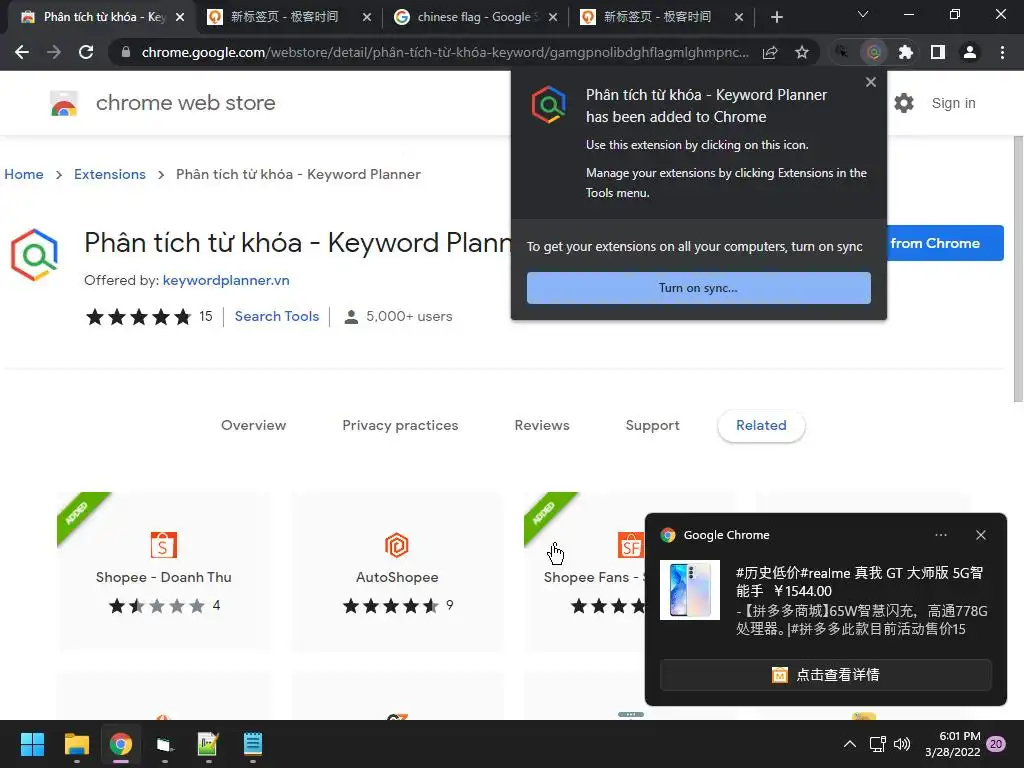Viewport: 1024px width, 768px height.
Task: Open Extensions breadcrumb link
Action: pyautogui.click(x=110, y=174)
